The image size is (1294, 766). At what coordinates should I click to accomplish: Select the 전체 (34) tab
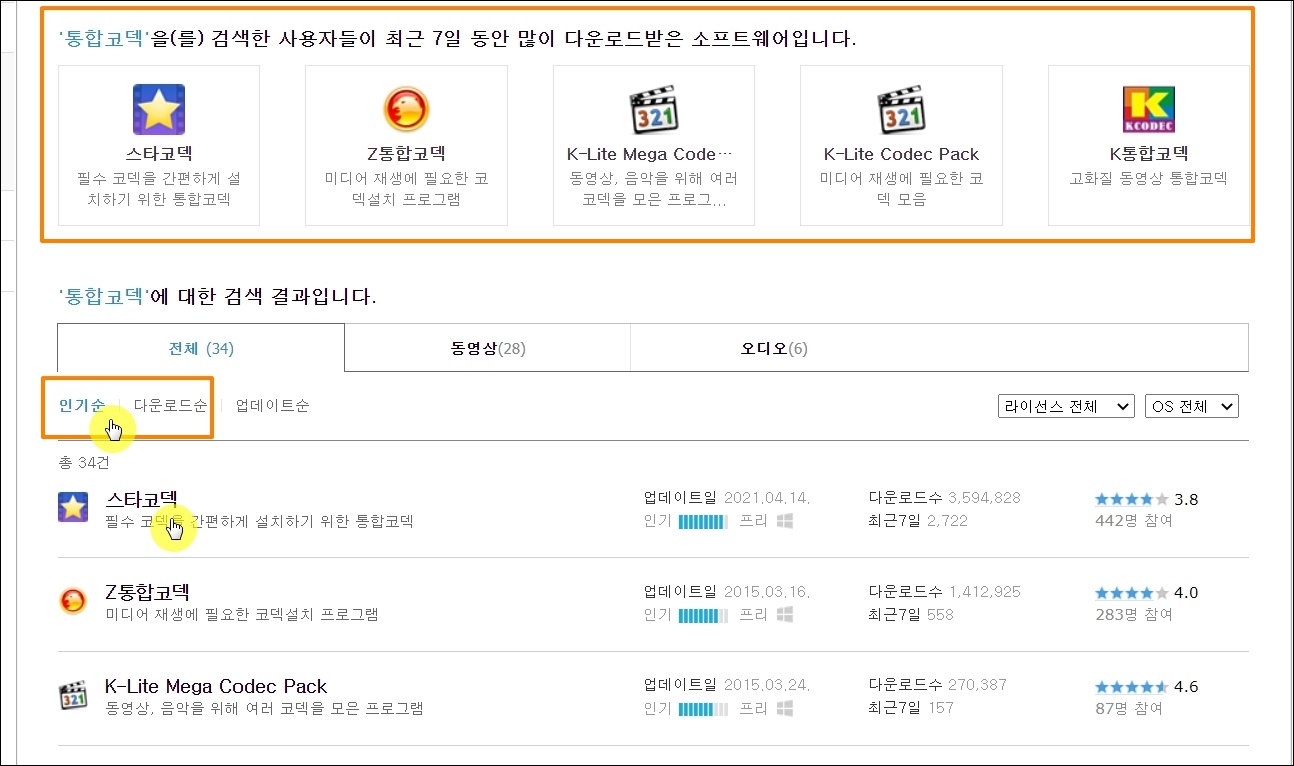click(x=201, y=349)
